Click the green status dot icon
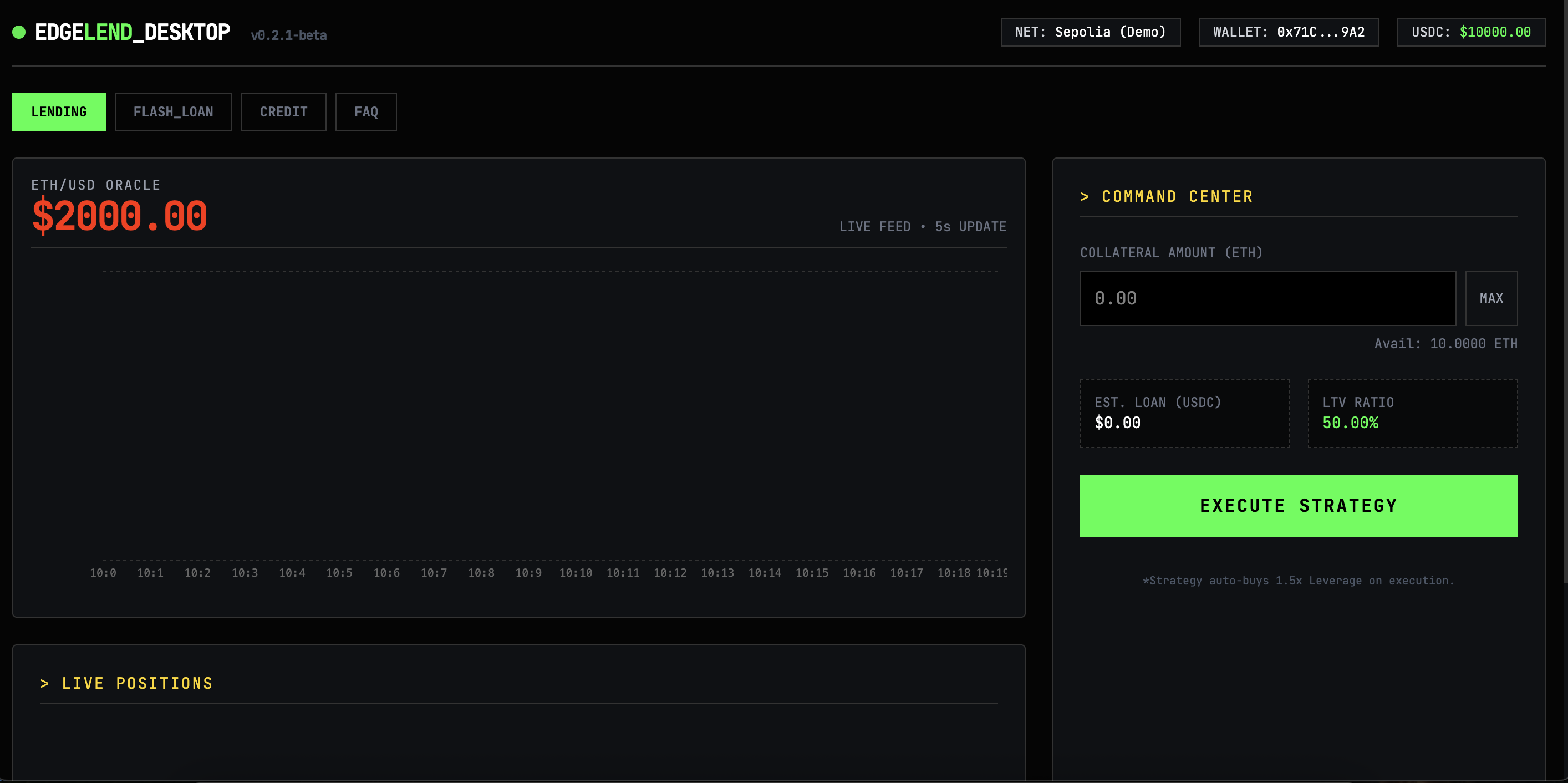The image size is (1568, 783). pyautogui.click(x=19, y=32)
